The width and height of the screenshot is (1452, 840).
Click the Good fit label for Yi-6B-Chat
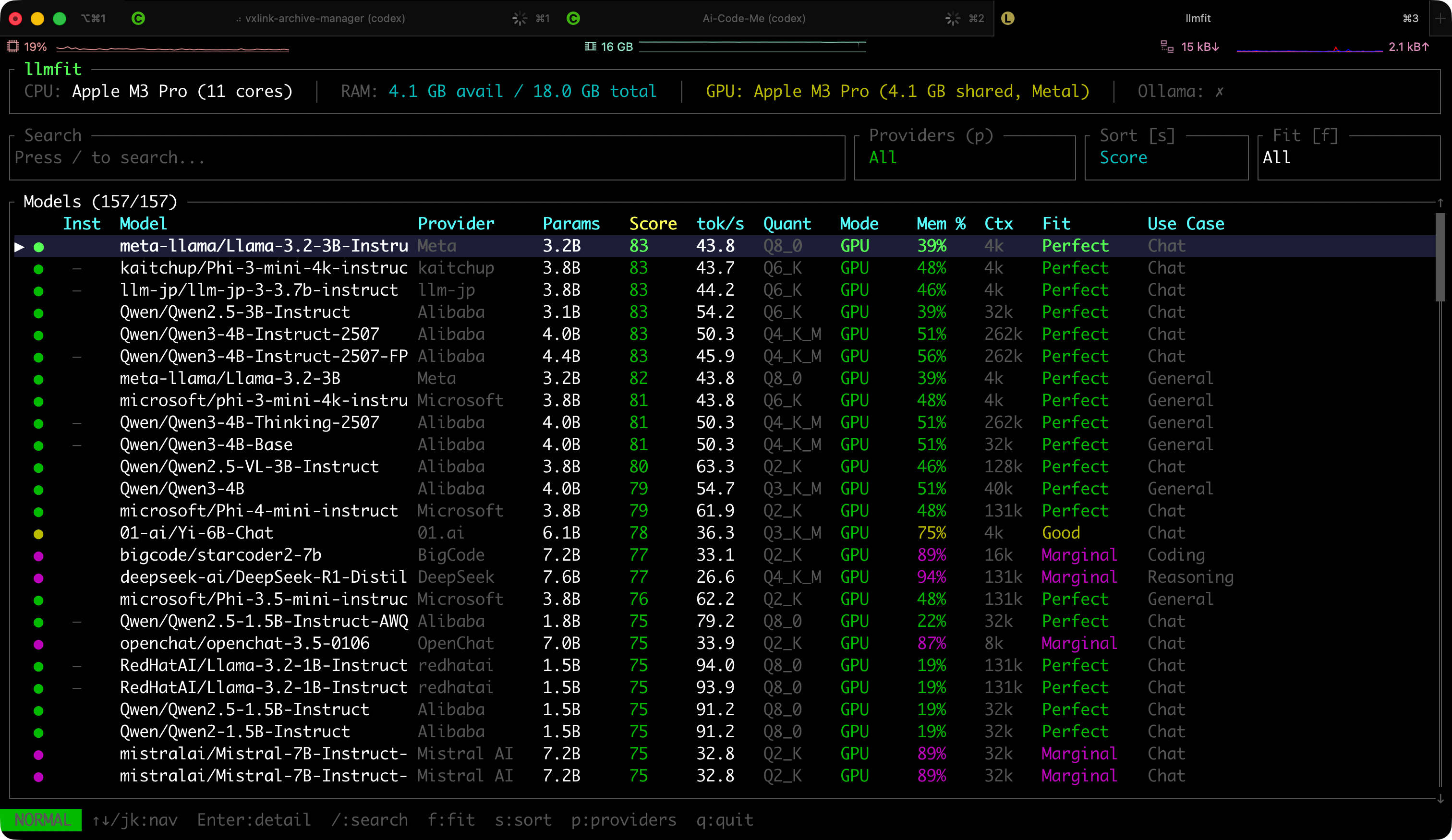coord(1061,533)
